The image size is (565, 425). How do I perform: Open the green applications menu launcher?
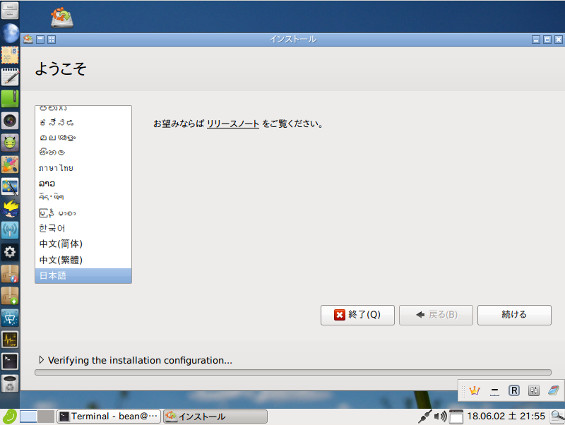click(x=10, y=417)
